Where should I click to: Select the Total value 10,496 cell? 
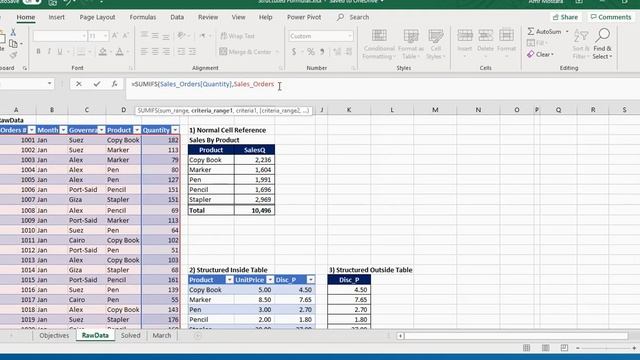click(254, 210)
